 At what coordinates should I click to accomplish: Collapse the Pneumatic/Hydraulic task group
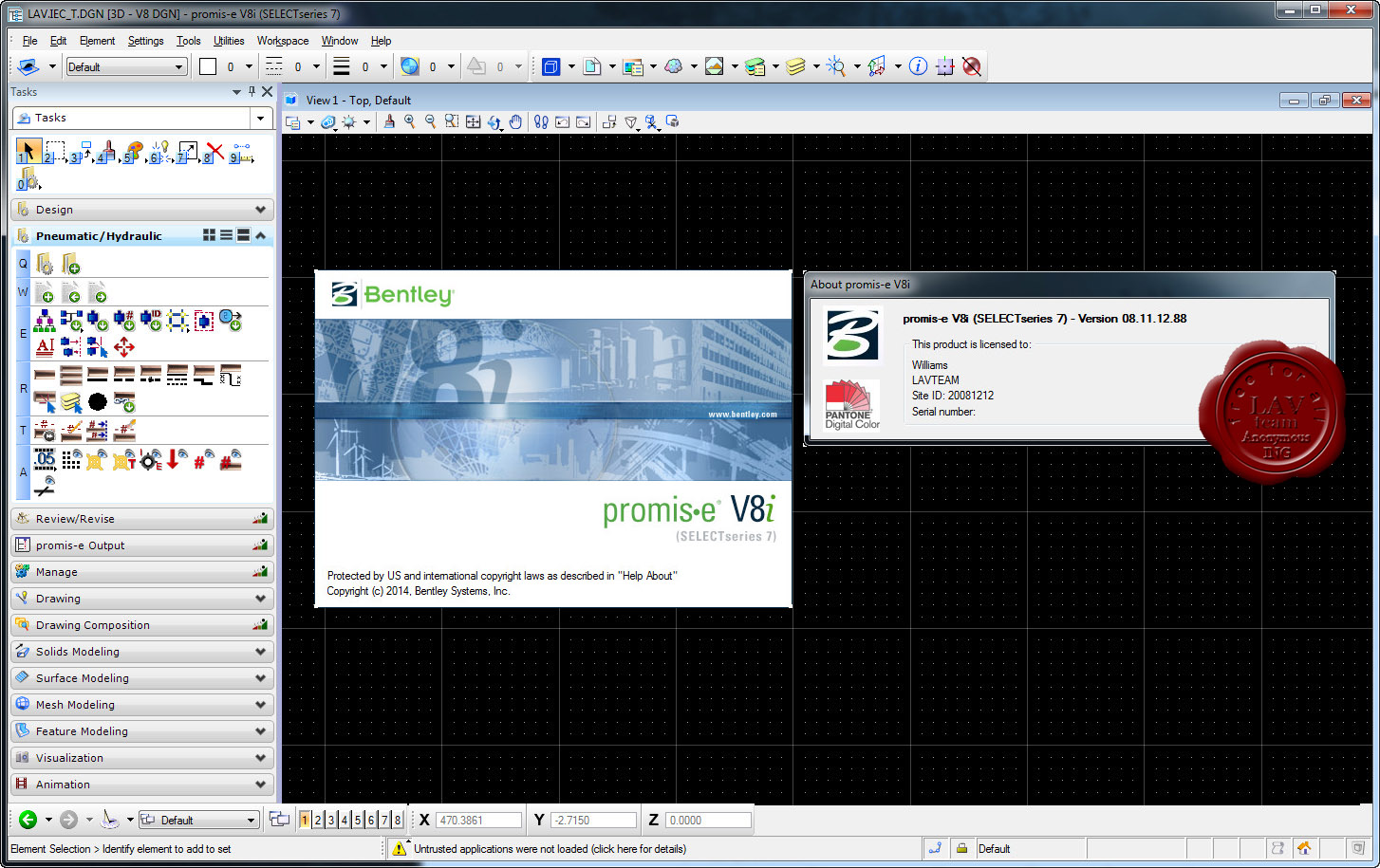260,235
